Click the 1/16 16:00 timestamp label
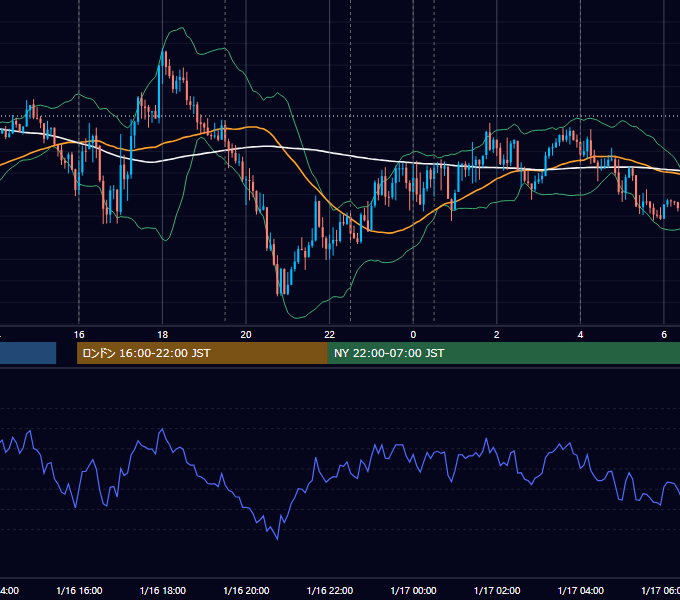This screenshot has width=680, height=600. pyautogui.click(x=79, y=590)
